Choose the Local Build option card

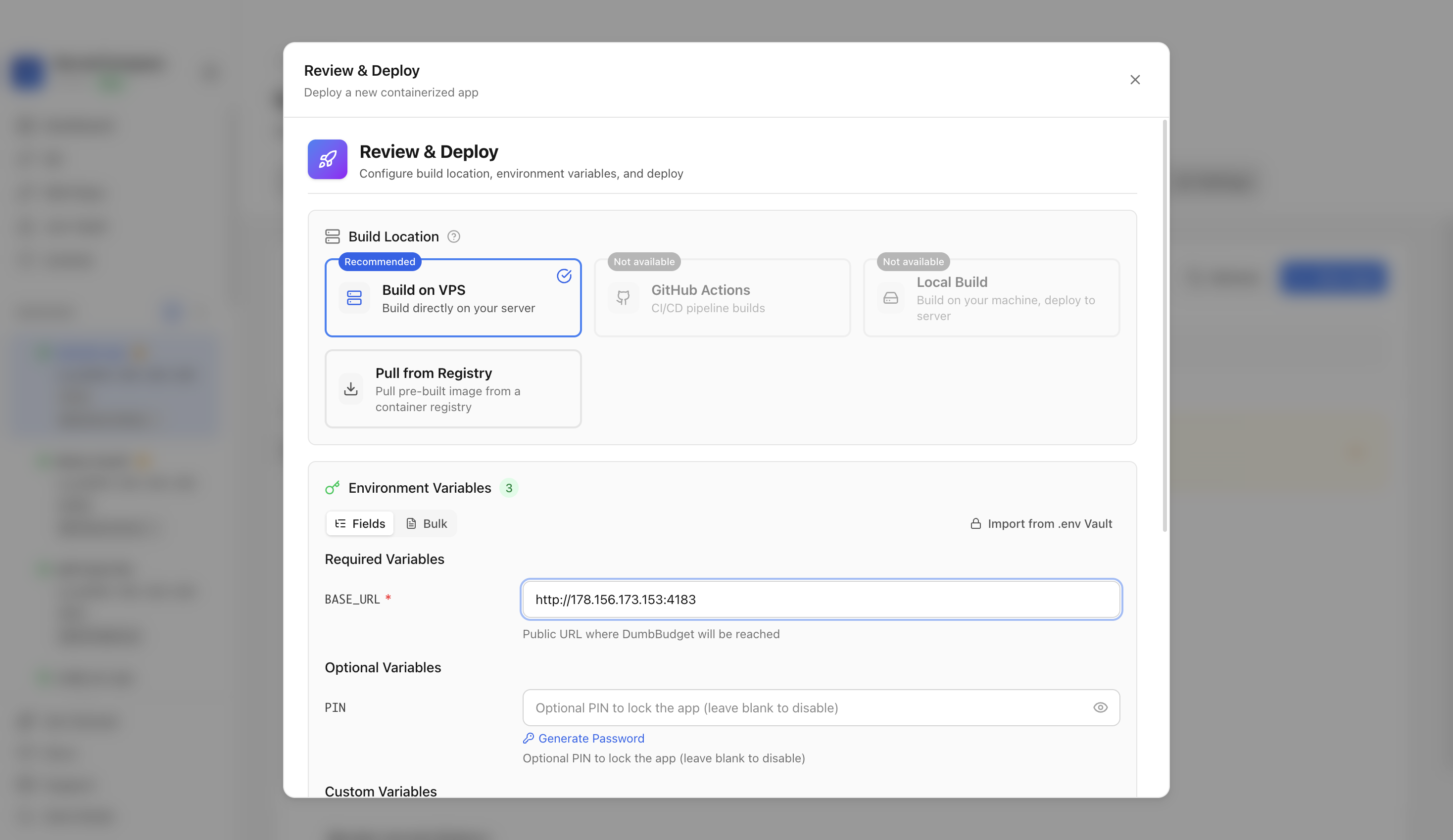pyautogui.click(x=991, y=298)
